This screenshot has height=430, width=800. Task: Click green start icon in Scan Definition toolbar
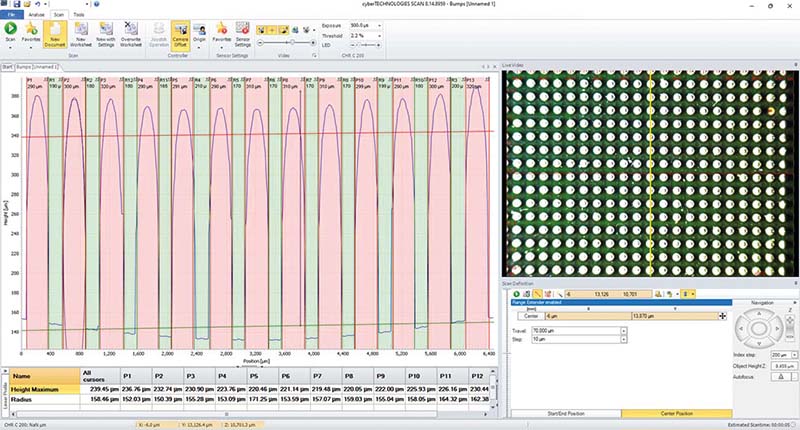pos(516,294)
